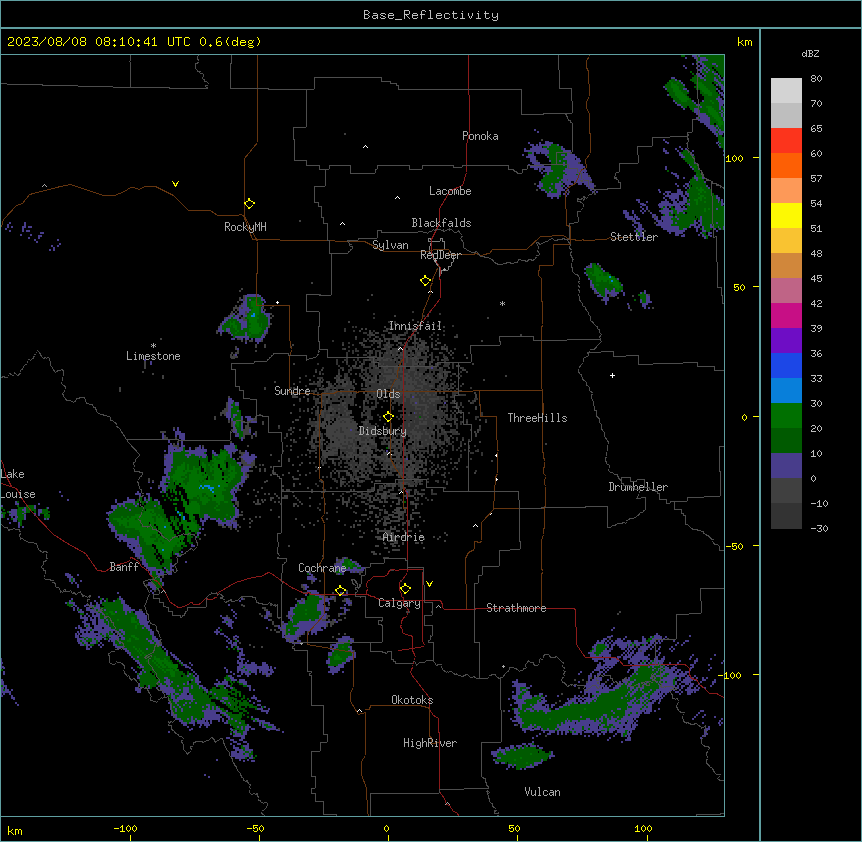Click the Innisfail town label
The image size is (862, 842).
coord(415,326)
